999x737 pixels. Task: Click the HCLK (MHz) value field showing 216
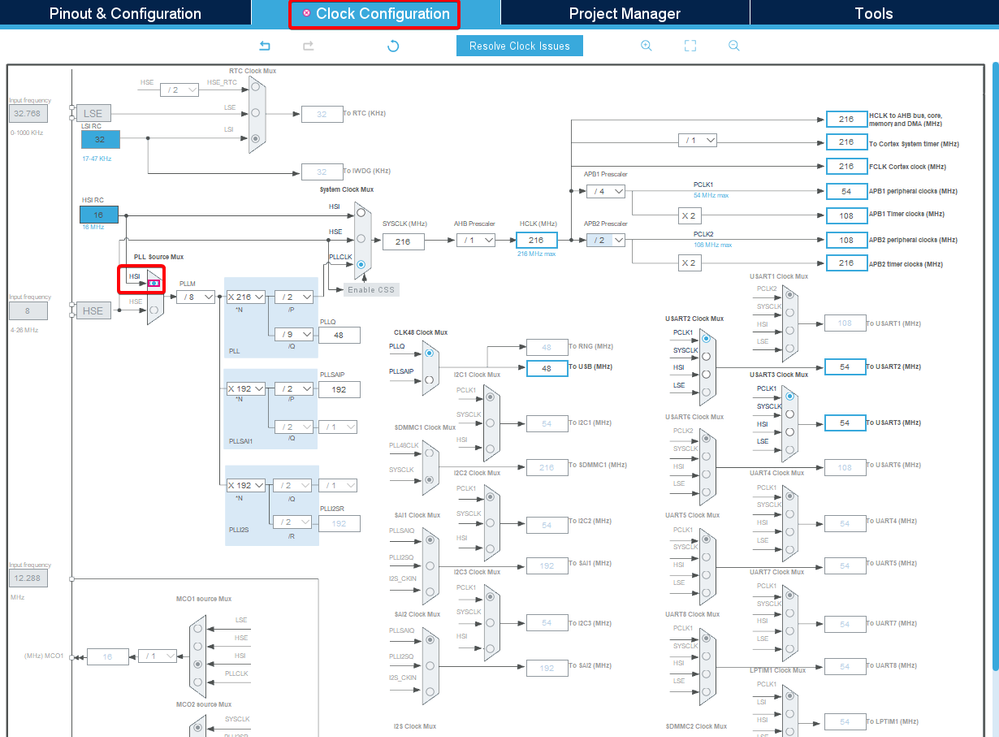(536, 240)
